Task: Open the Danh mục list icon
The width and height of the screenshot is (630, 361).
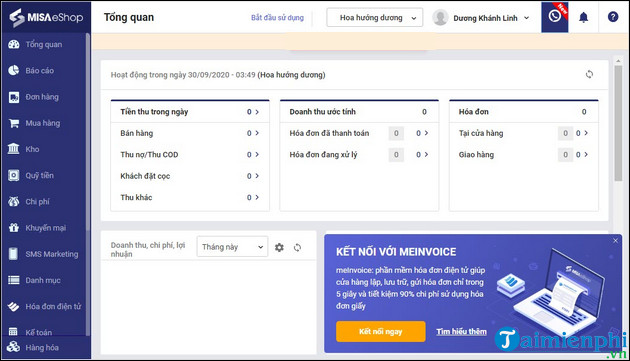Action: 14,280
